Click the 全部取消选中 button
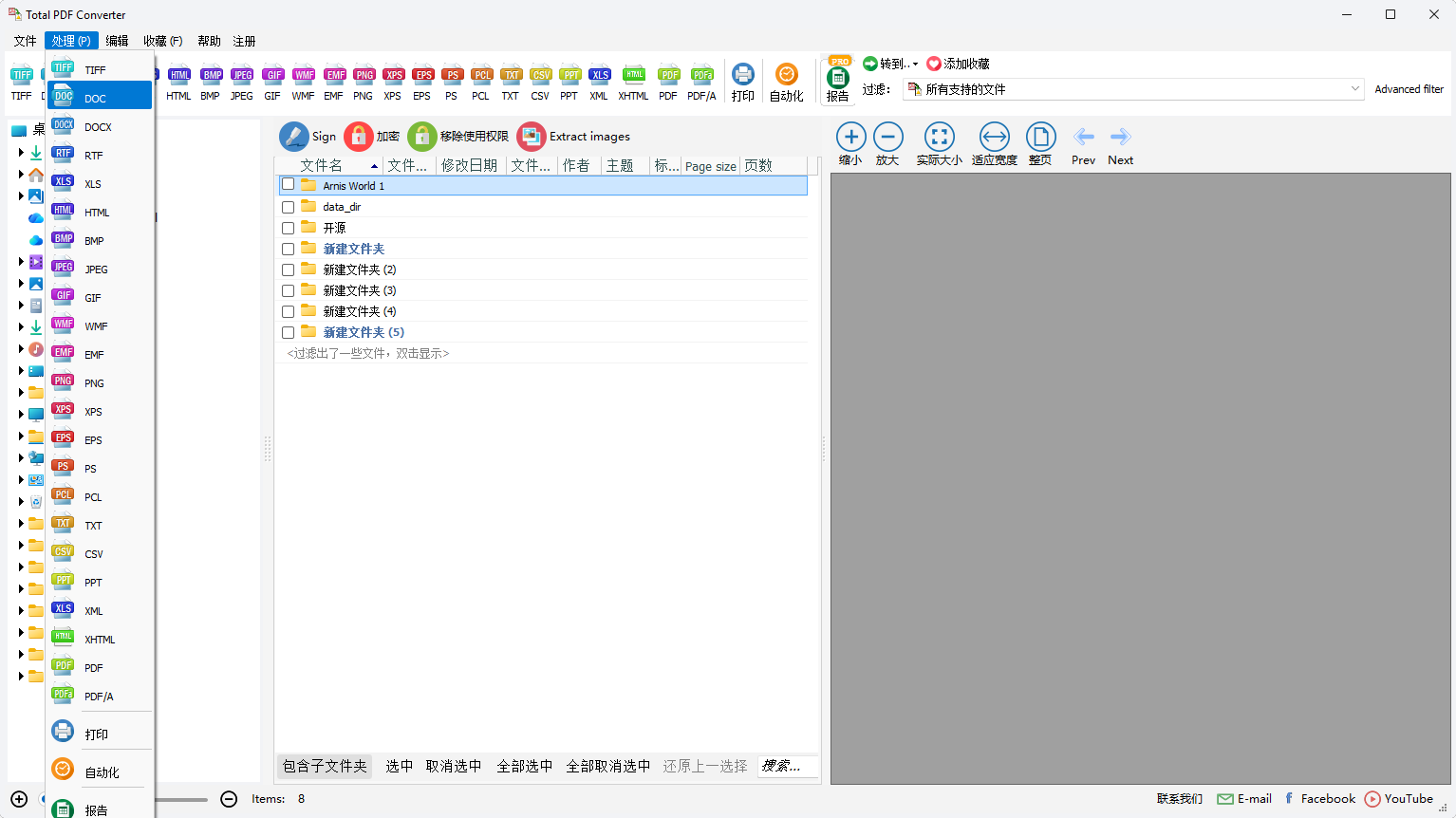The height and width of the screenshot is (818, 1456). tap(607, 766)
